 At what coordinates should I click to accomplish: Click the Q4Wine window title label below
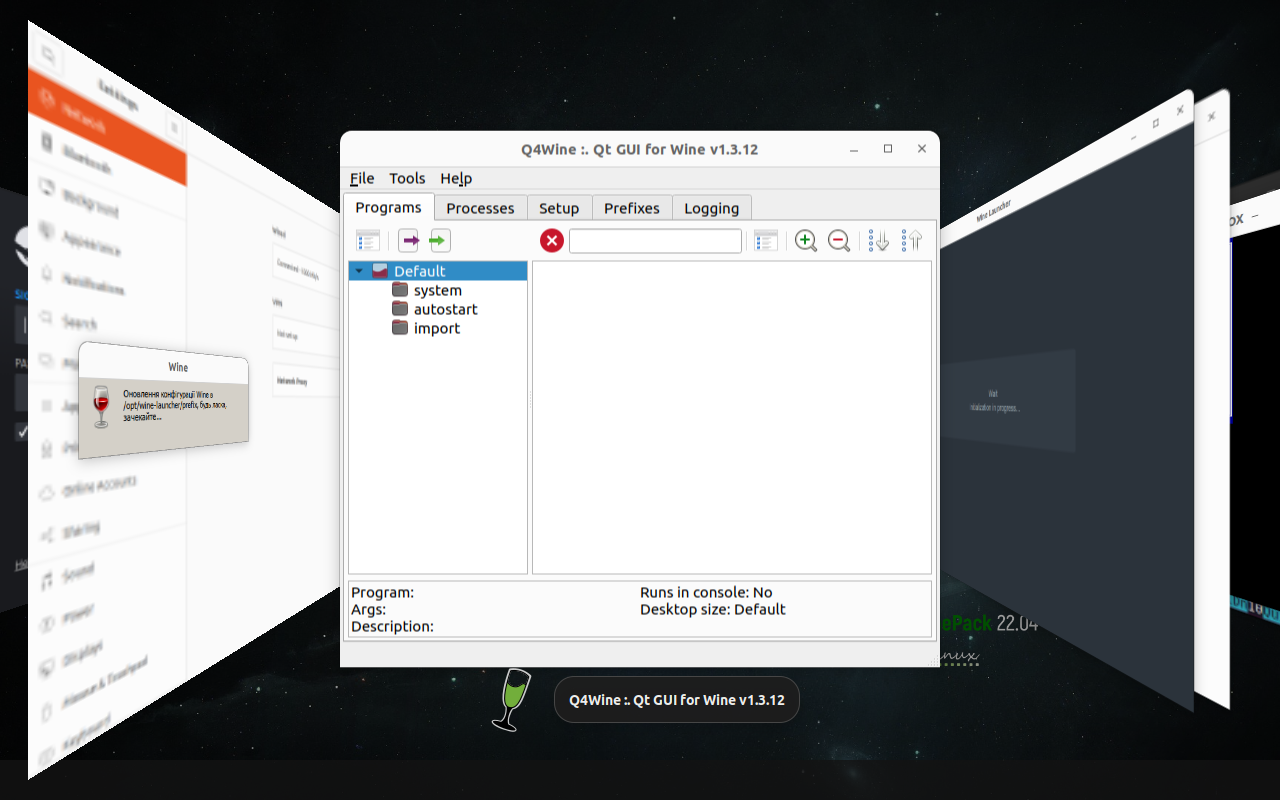tap(677, 700)
